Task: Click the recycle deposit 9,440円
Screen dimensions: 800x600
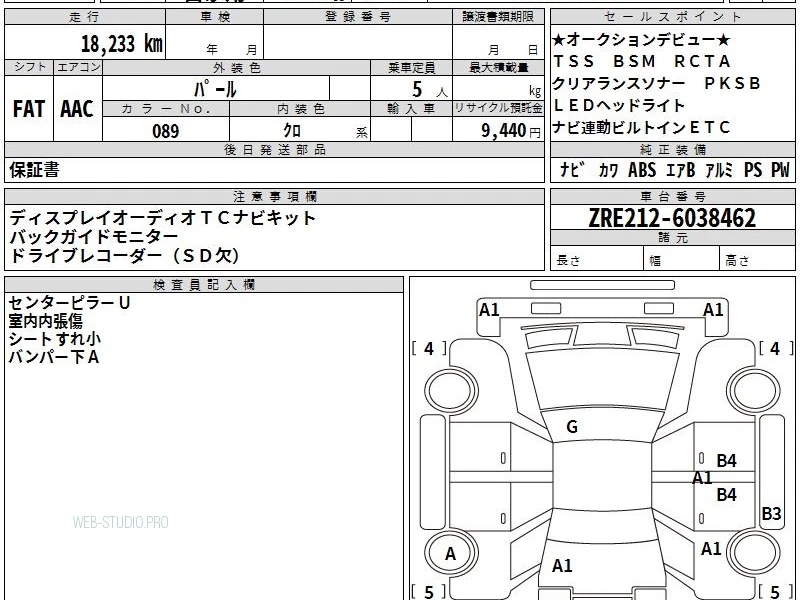Action: click(x=511, y=131)
